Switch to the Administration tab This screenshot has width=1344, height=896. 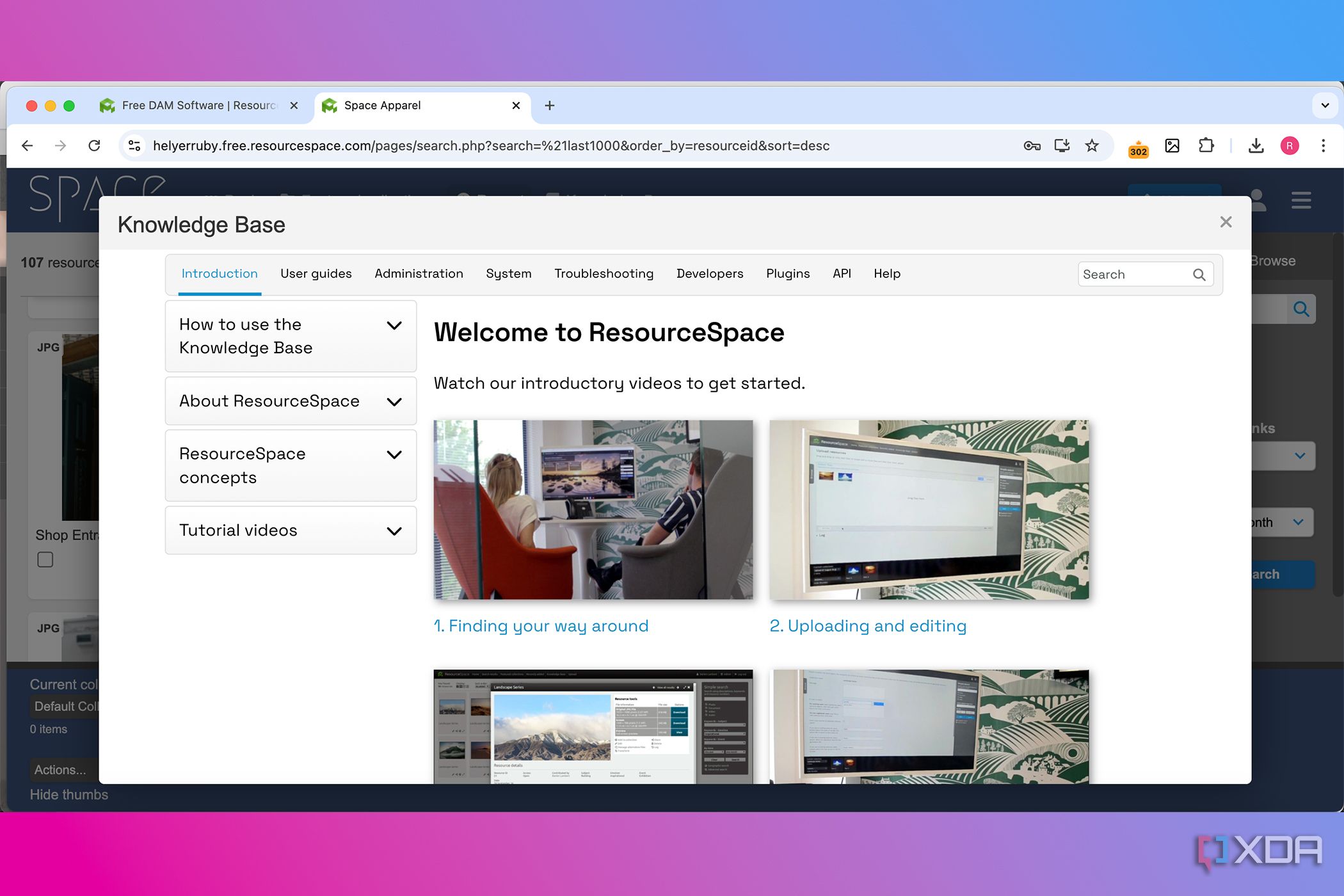click(x=419, y=274)
